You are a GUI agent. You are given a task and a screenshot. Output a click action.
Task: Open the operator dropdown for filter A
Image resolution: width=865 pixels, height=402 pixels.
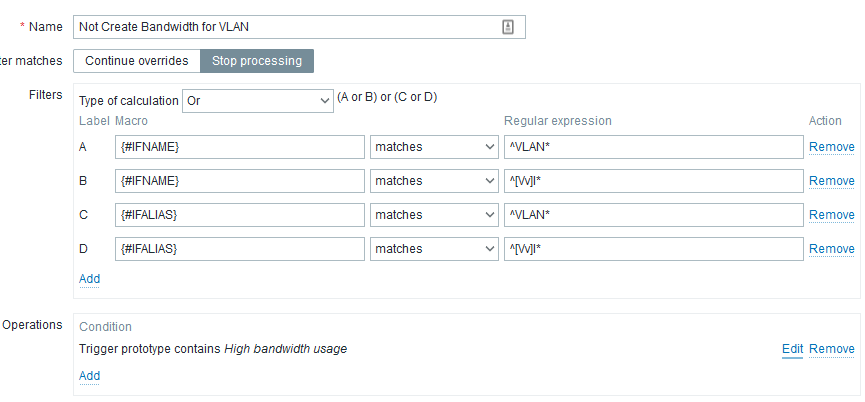pos(435,147)
